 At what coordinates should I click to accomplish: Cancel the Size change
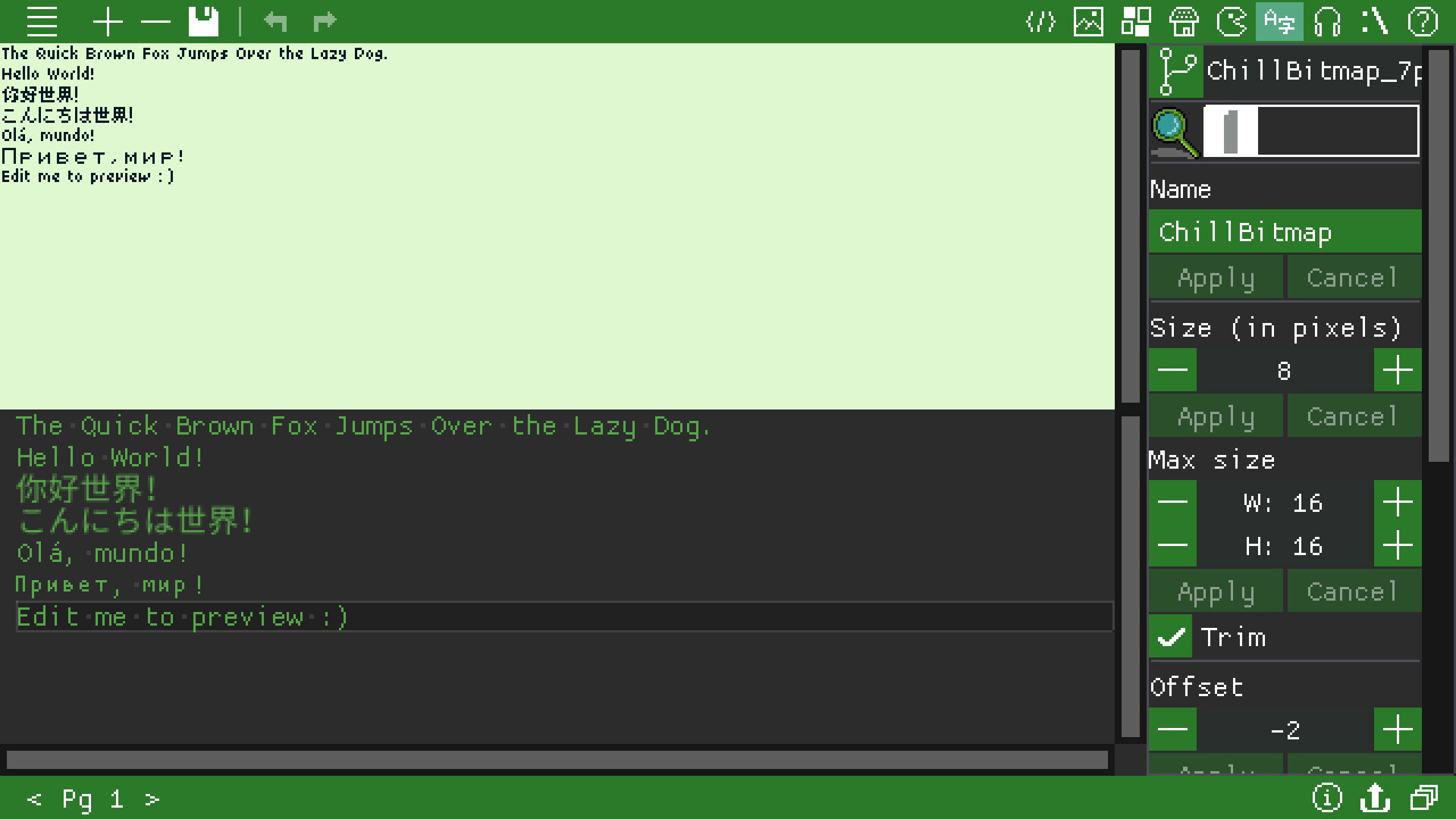coord(1354,416)
